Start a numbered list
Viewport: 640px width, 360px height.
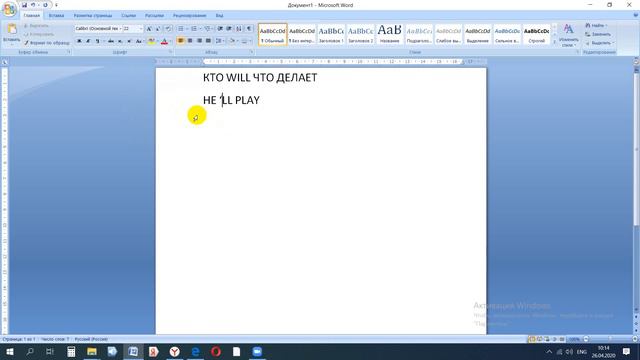[x=194, y=29]
